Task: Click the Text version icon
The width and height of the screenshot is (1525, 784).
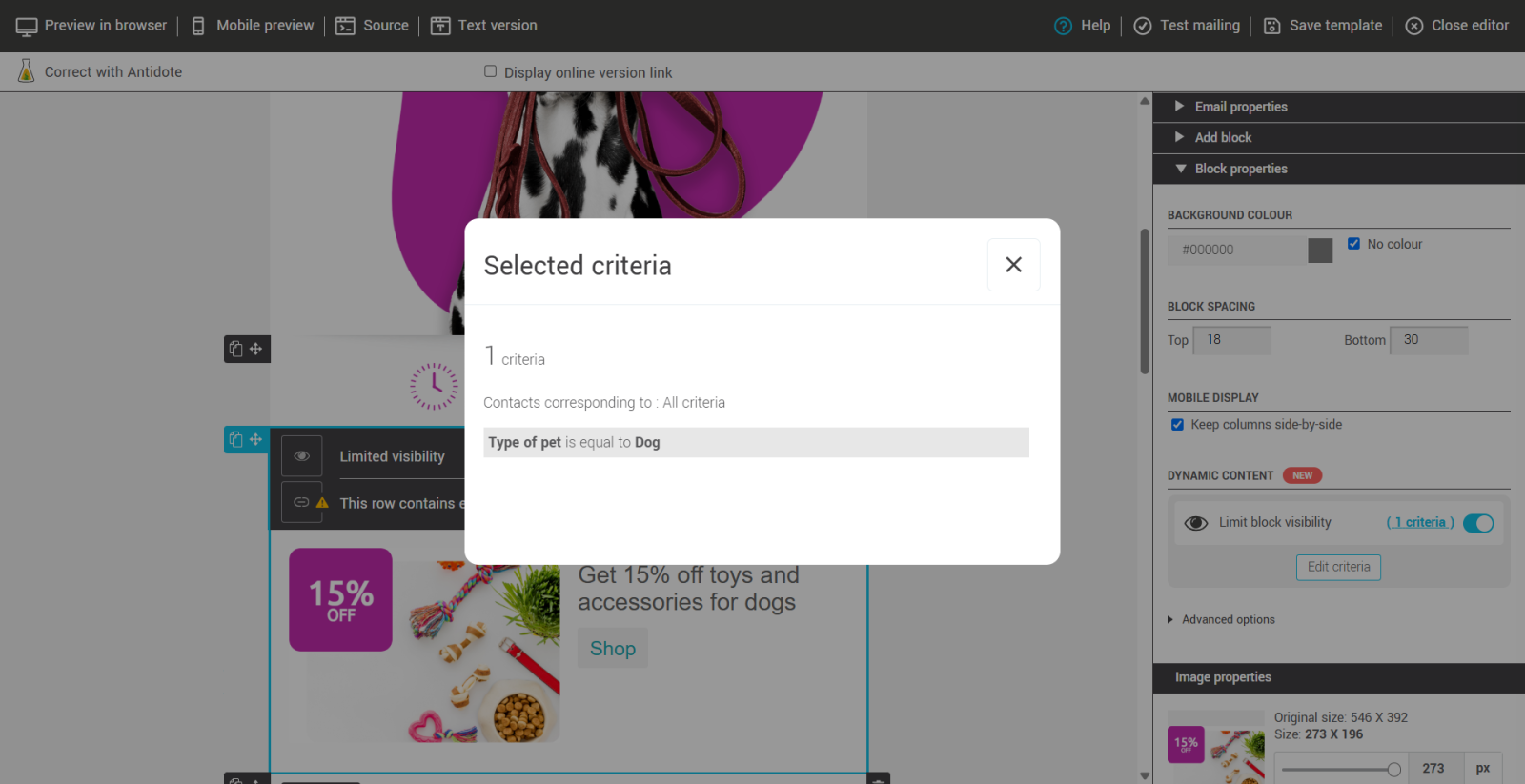Action: (440, 27)
